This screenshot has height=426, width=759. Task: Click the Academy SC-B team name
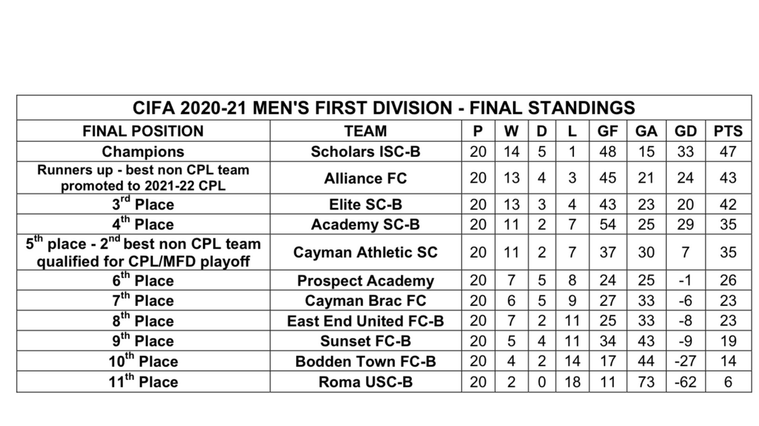(x=365, y=225)
